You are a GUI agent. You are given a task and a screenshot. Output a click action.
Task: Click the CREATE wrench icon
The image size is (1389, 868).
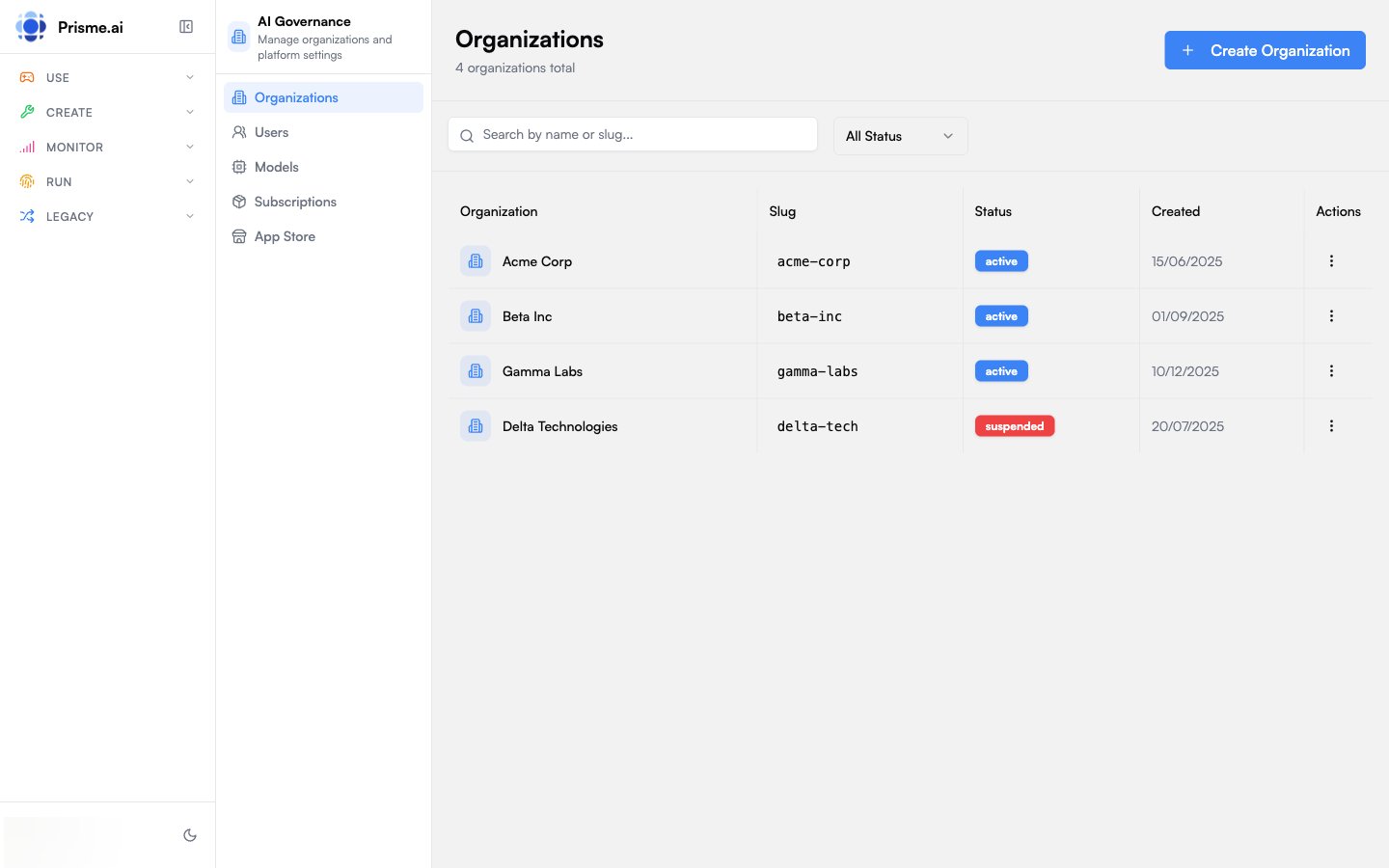27,112
